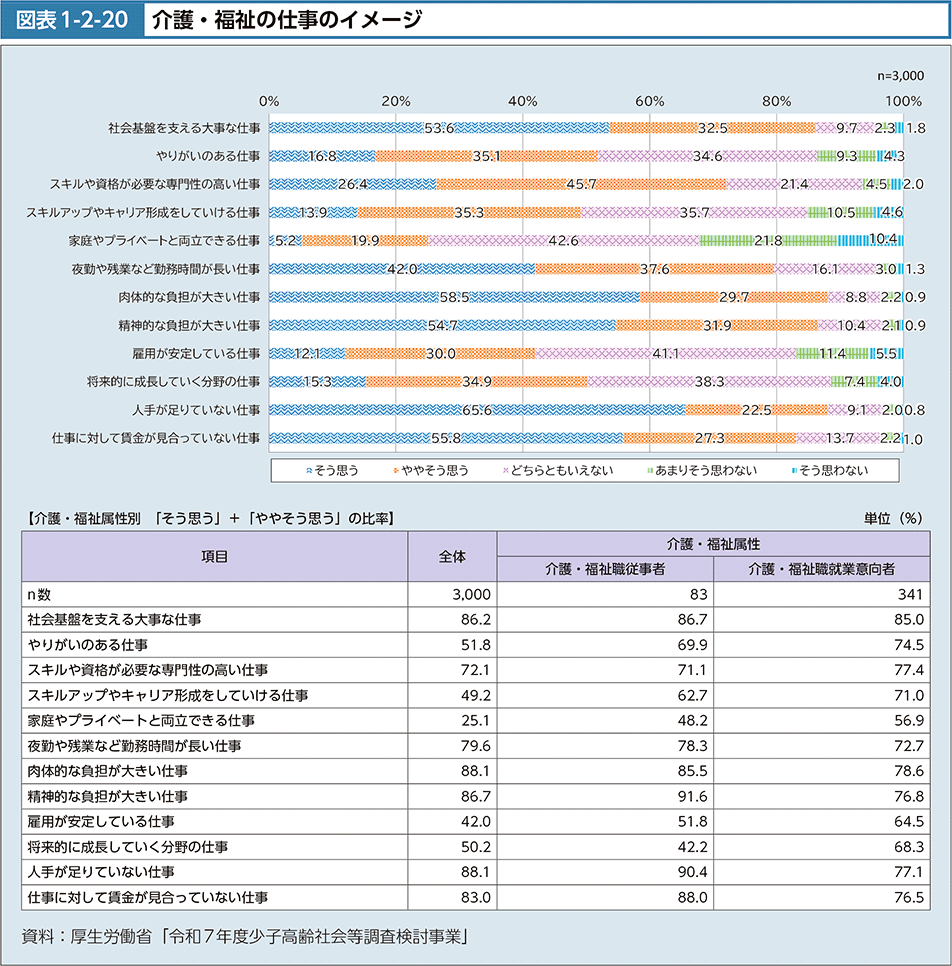952x966 pixels.
Task: Click the 60% axis label
Action: click(649, 101)
